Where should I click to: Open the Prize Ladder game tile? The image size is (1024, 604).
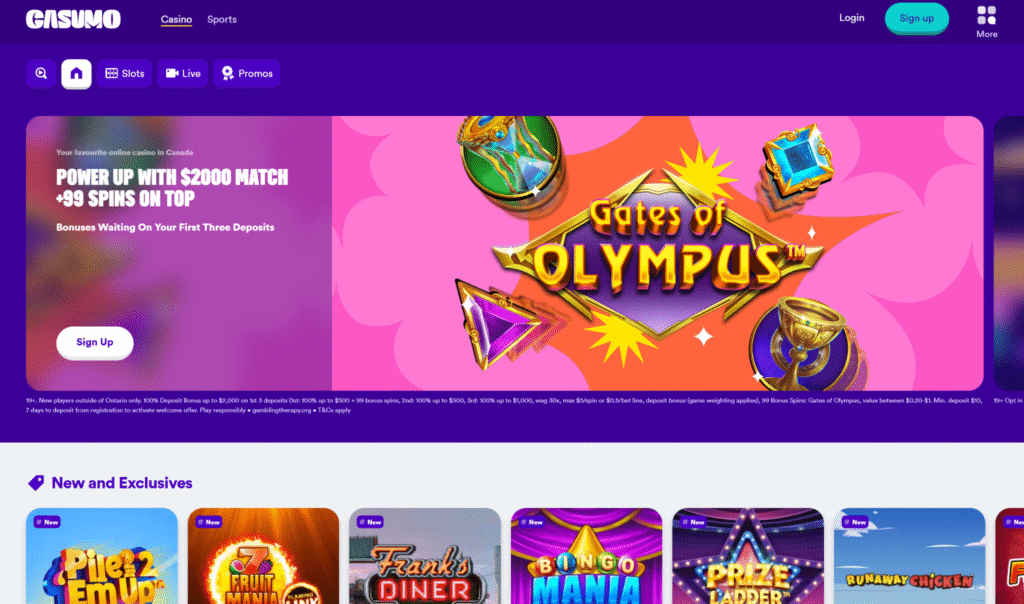point(748,556)
